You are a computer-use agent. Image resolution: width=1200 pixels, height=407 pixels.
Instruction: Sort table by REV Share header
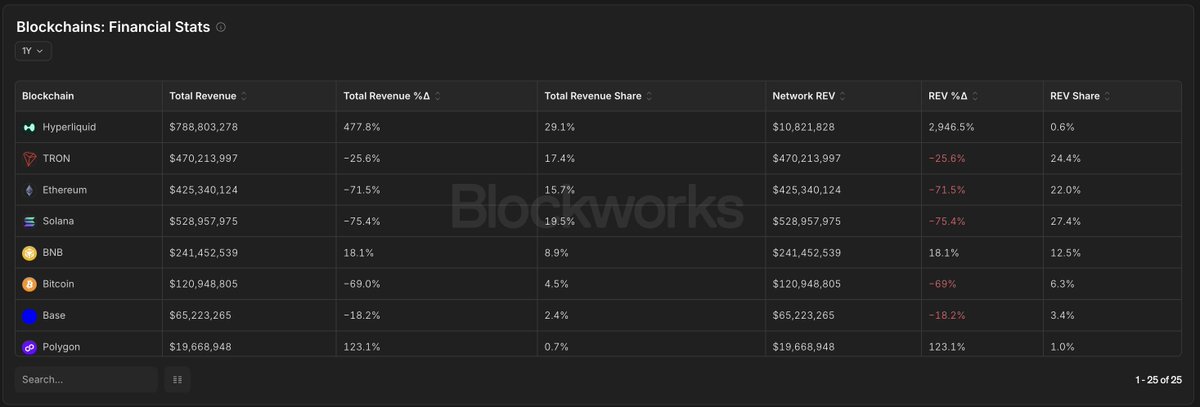coord(1080,96)
